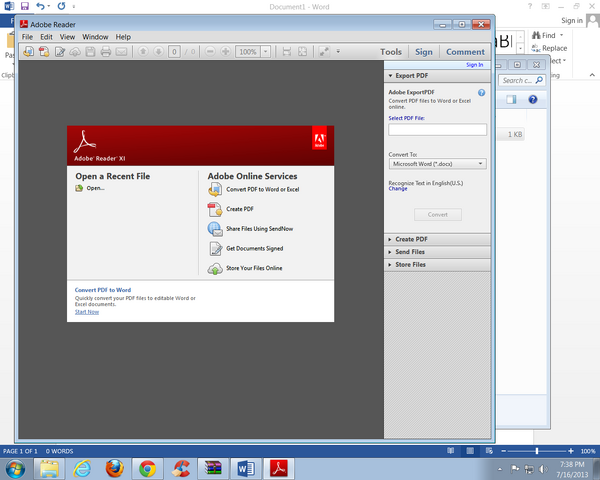
Task: Click the sign document pen toolbar icon
Action: (60, 51)
